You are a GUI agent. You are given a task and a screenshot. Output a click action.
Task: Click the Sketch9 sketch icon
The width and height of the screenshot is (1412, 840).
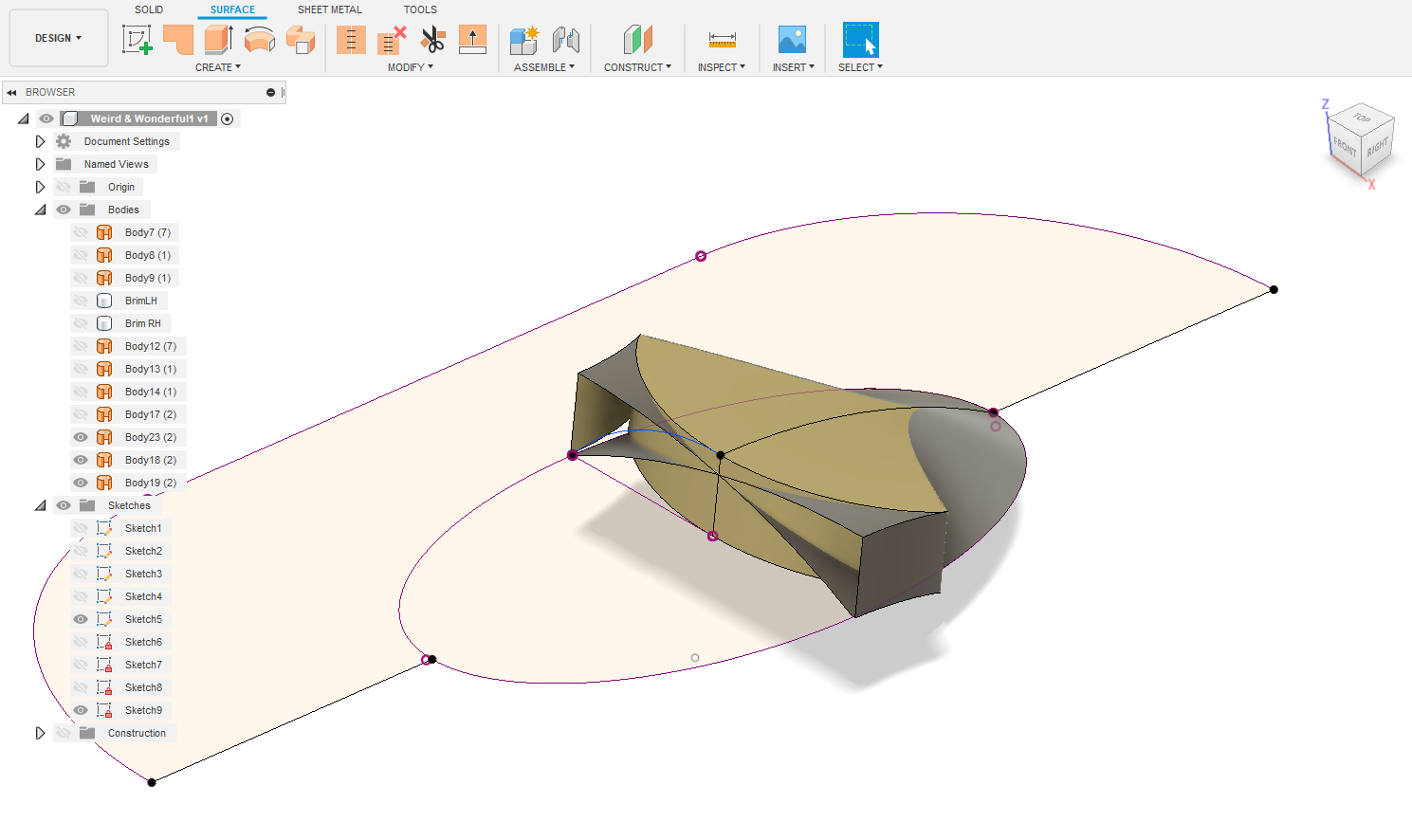[104, 710]
